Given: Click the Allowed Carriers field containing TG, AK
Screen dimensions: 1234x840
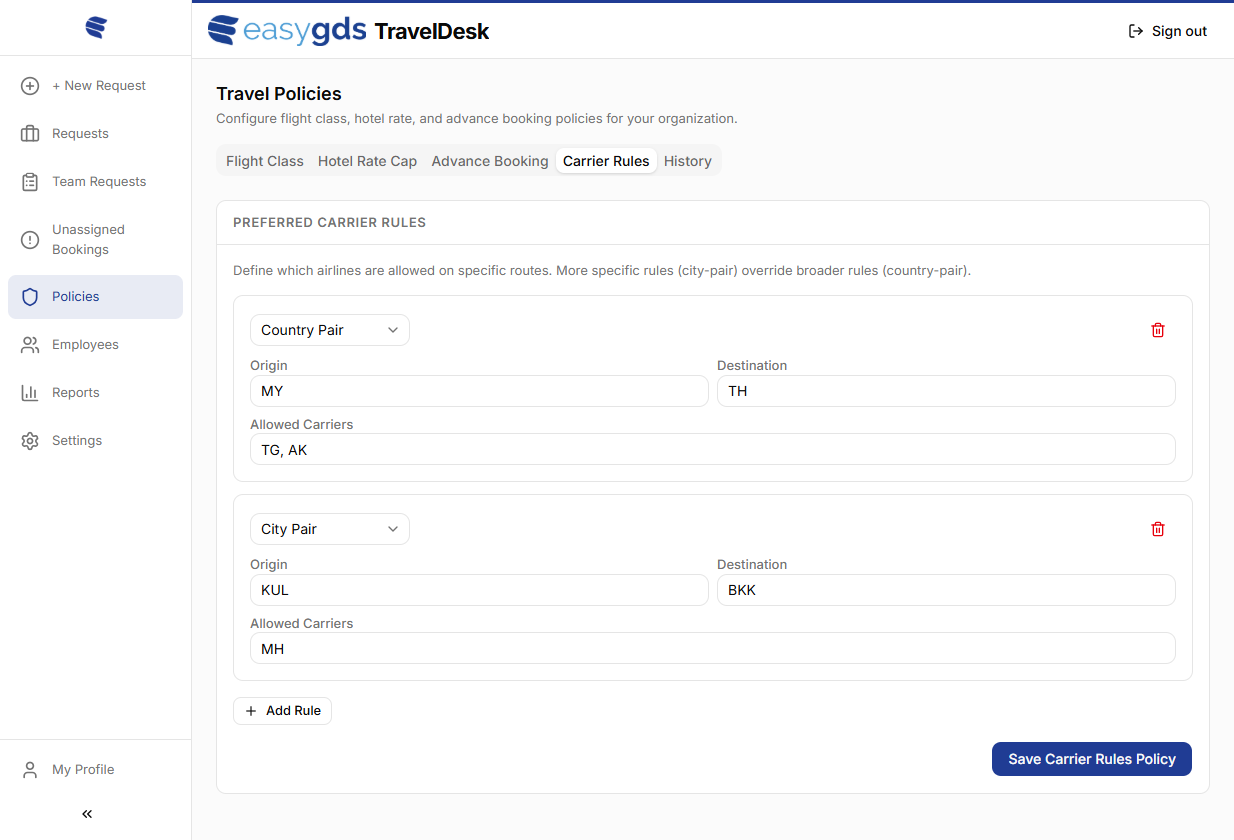Looking at the screenshot, I should pos(712,450).
